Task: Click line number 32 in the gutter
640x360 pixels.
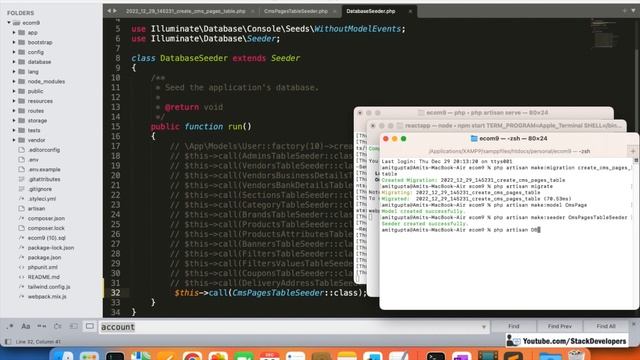Action: [x=116, y=293]
